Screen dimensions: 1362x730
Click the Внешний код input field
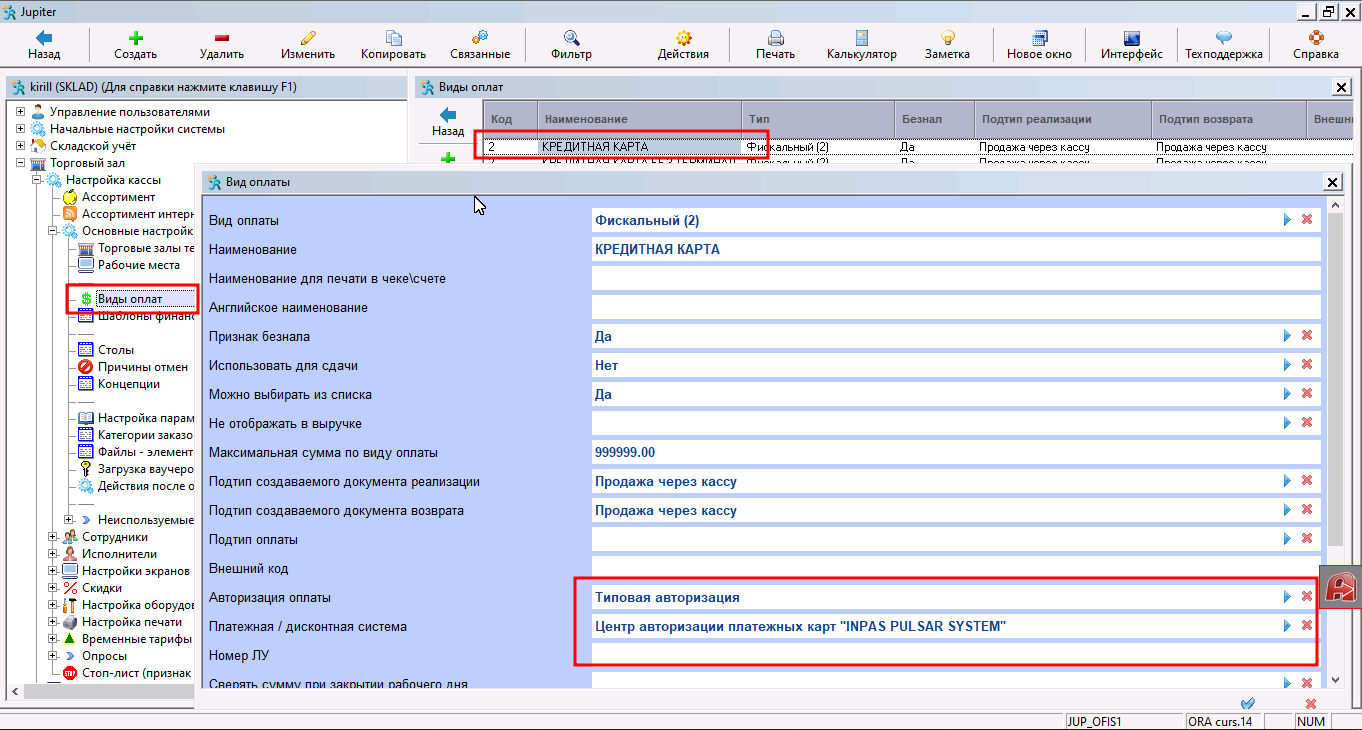[957, 568]
